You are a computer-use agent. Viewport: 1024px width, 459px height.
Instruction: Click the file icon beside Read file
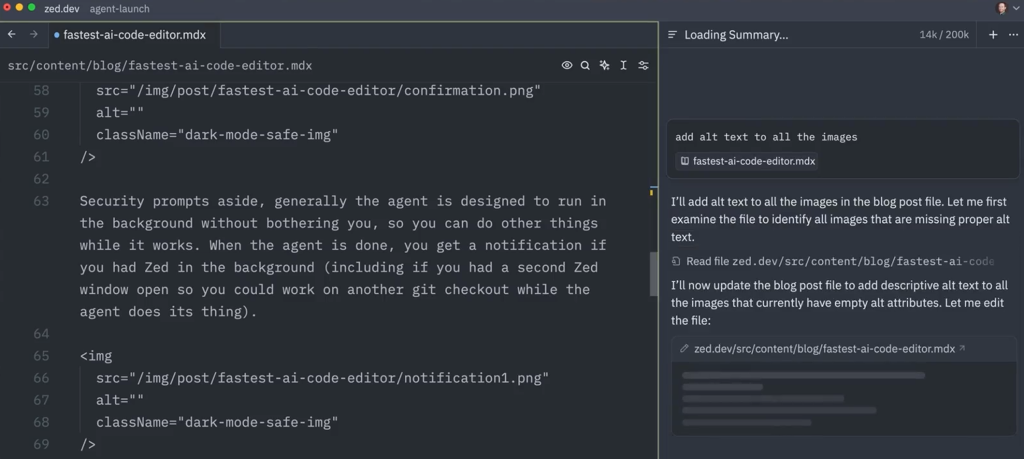pyautogui.click(x=676, y=261)
